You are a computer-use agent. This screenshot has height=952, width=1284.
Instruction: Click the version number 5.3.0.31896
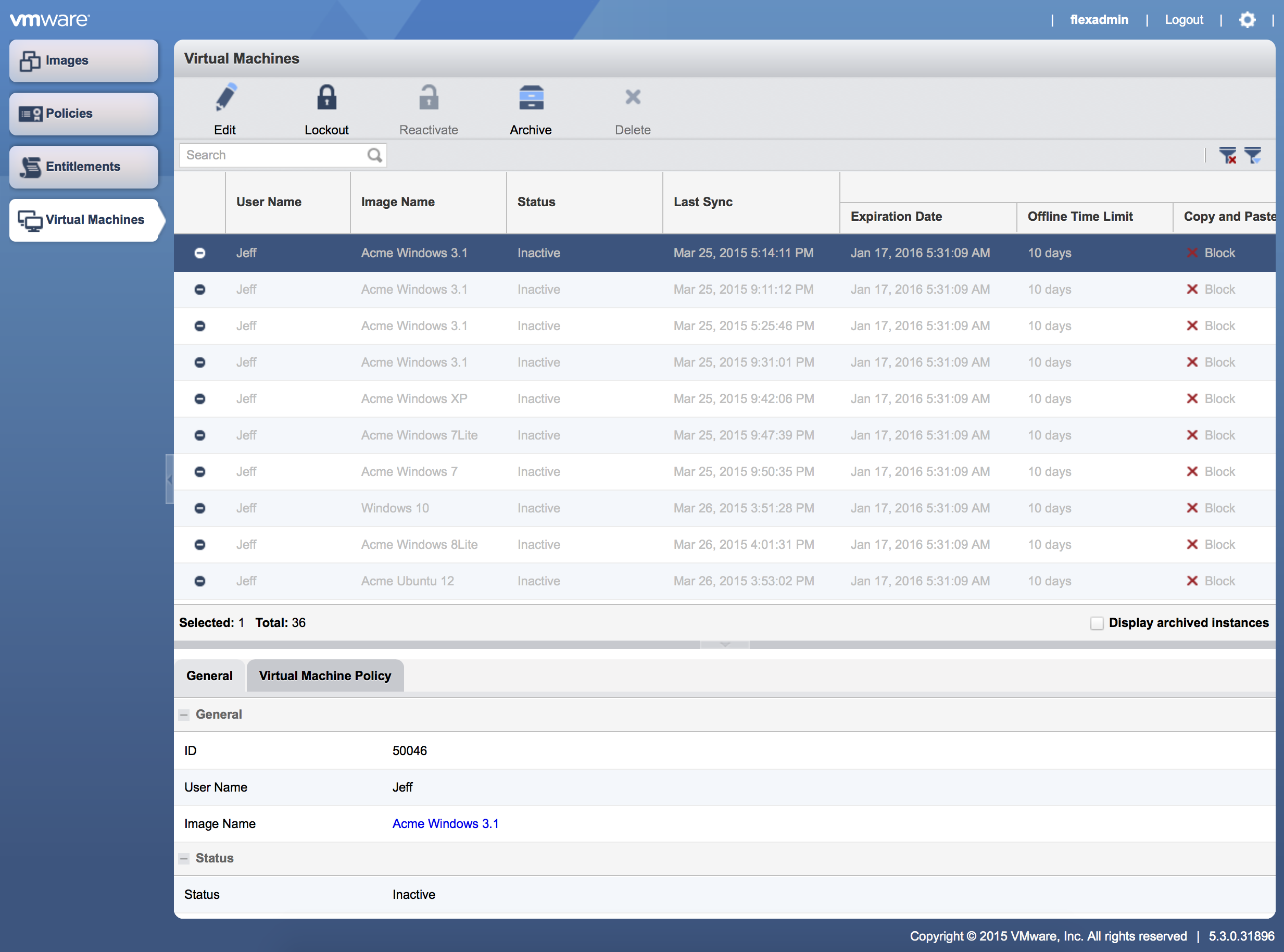(1241, 936)
